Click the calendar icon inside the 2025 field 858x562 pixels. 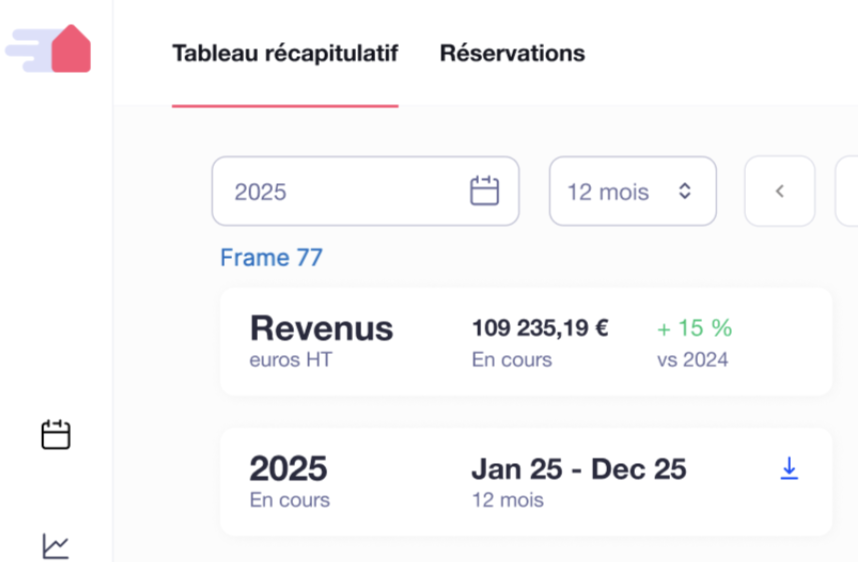coord(484,191)
